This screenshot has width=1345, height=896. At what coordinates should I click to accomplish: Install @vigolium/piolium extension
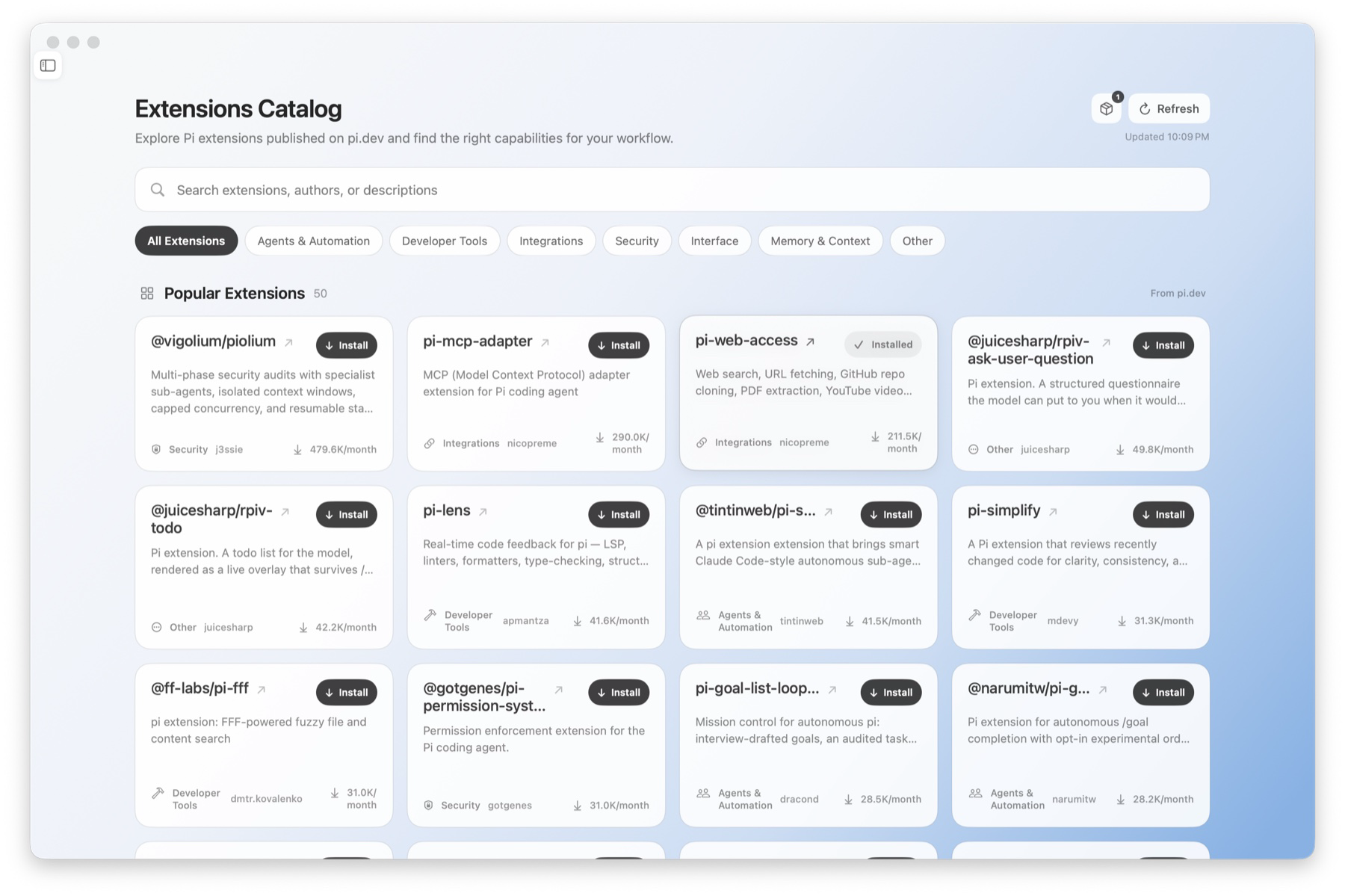tap(347, 345)
